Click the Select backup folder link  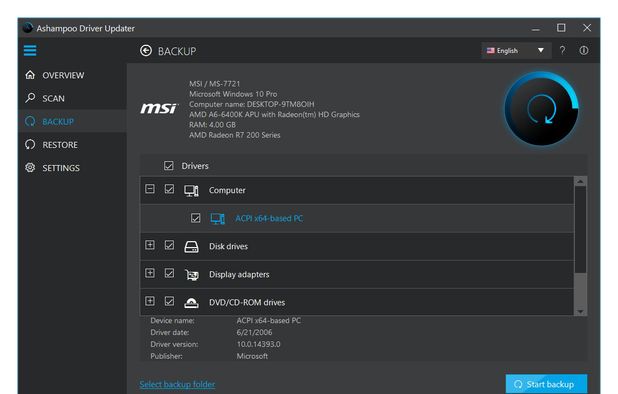(x=177, y=384)
